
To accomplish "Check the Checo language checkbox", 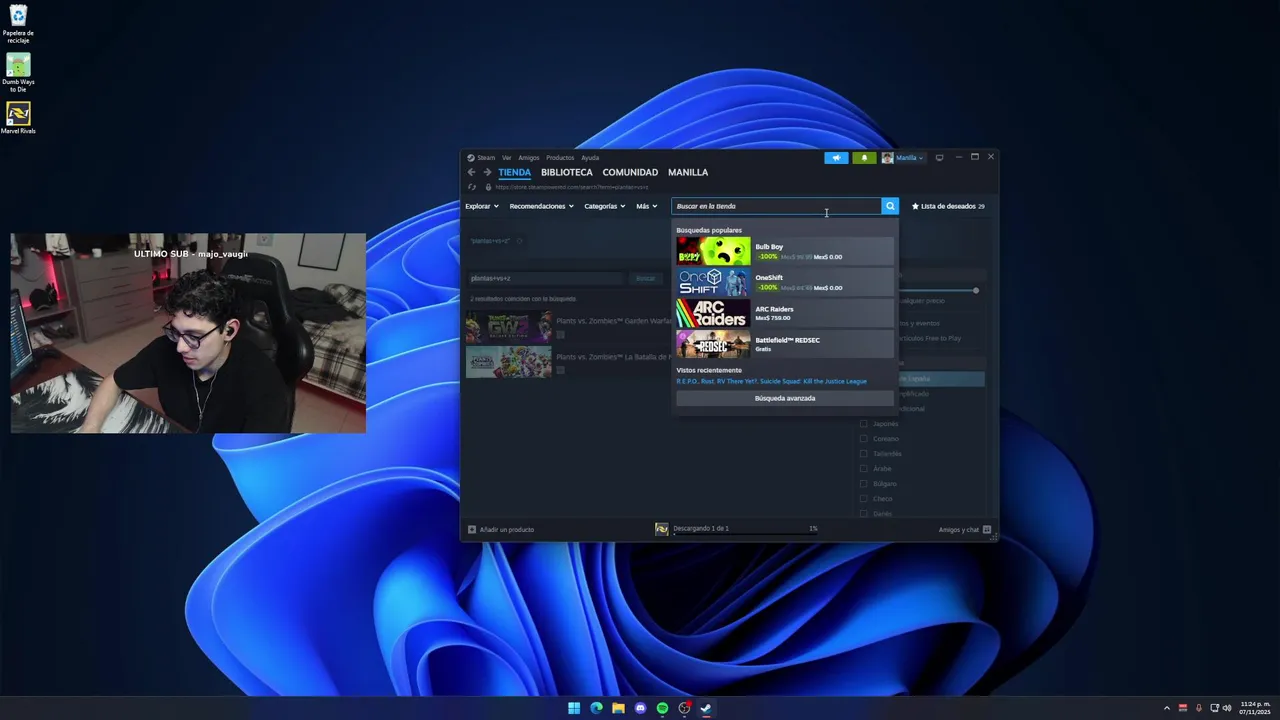I will click(x=864, y=498).
